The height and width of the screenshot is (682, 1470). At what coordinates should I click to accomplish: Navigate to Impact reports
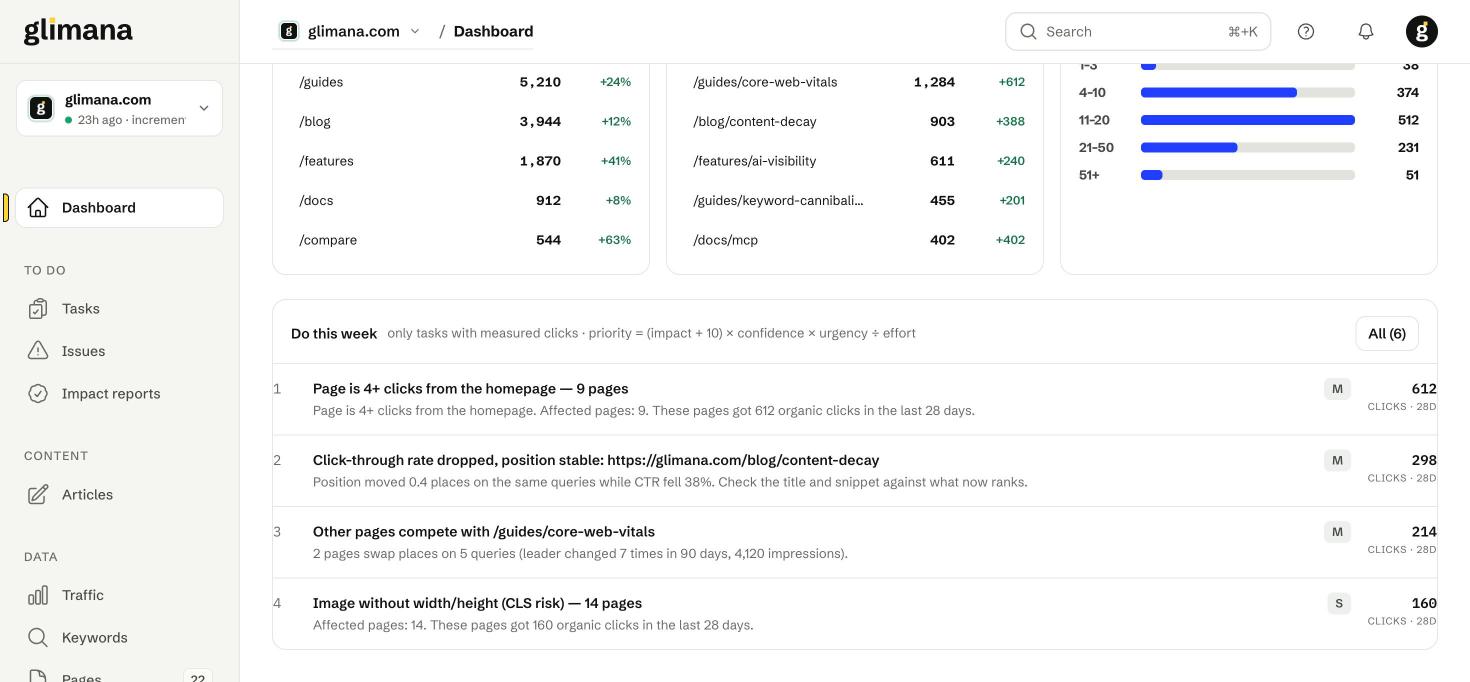[x=119, y=394]
